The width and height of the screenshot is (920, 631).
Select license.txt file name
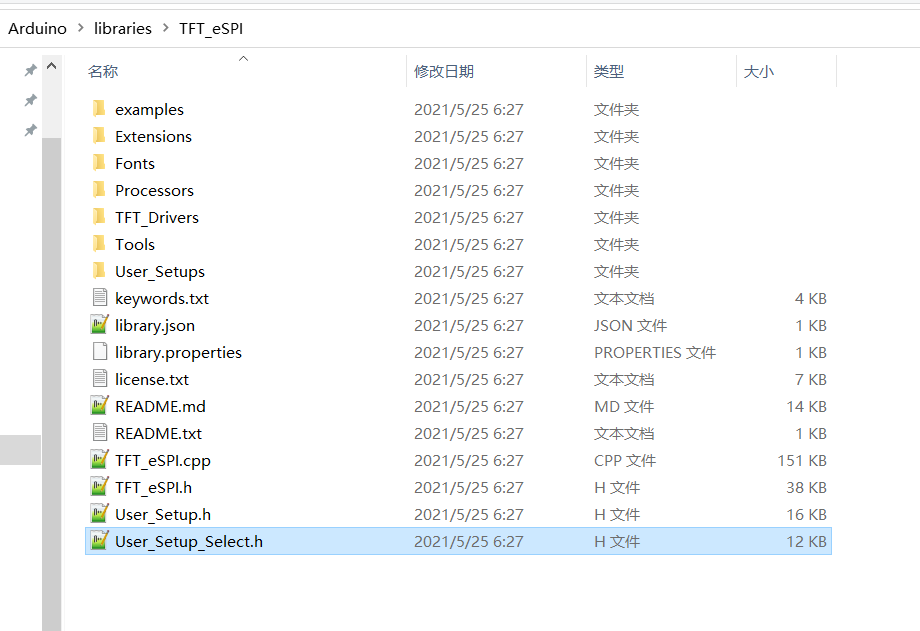(x=152, y=379)
